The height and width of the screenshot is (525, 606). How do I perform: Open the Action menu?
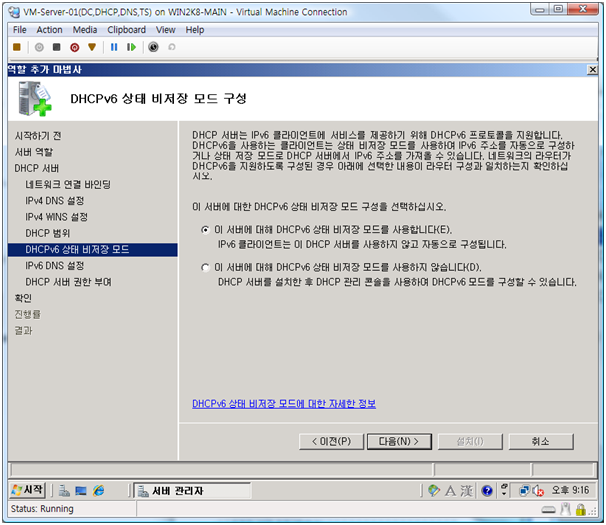49,30
